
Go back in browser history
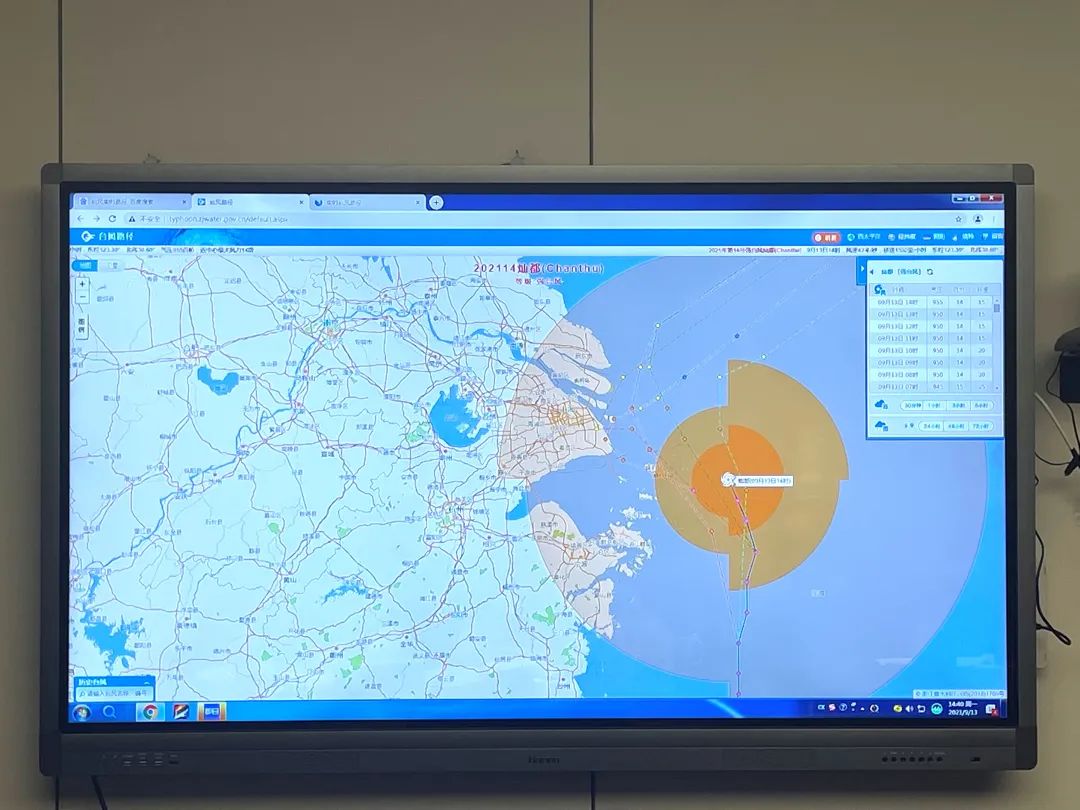81,218
